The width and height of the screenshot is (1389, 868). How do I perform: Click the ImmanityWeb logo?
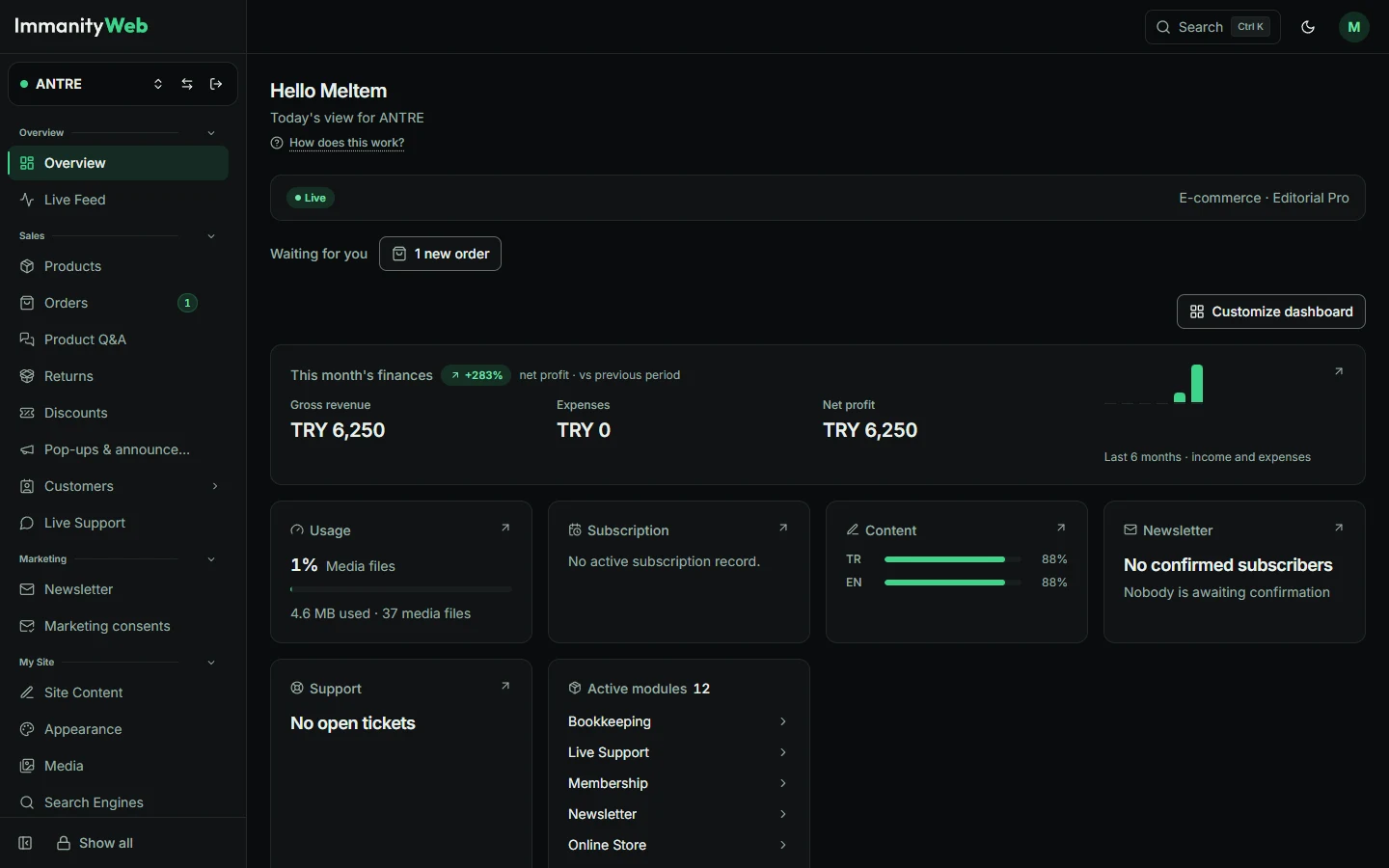coord(82,26)
